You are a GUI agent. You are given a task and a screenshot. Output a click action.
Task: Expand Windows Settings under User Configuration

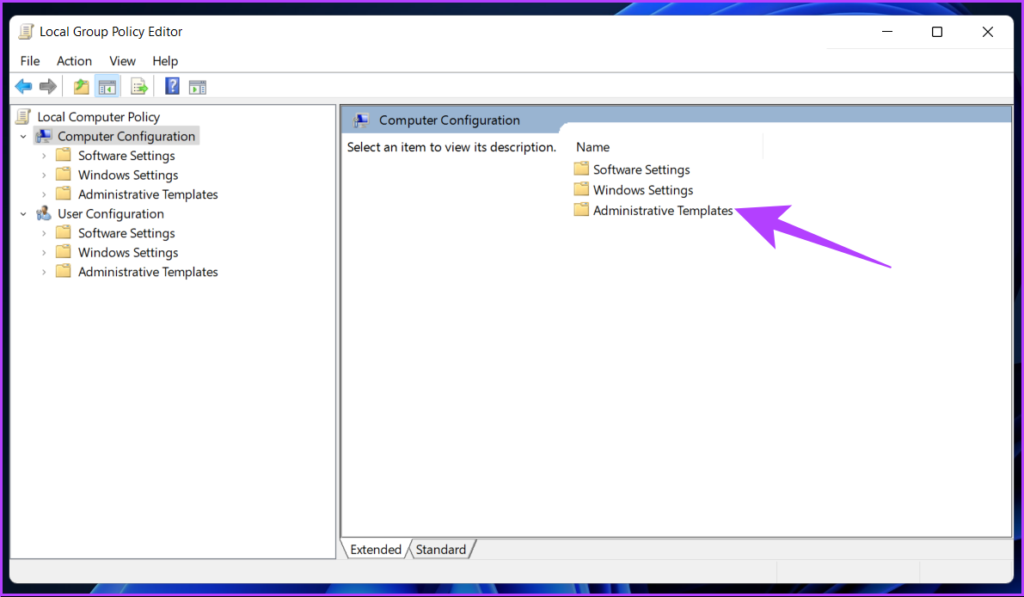coord(44,253)
